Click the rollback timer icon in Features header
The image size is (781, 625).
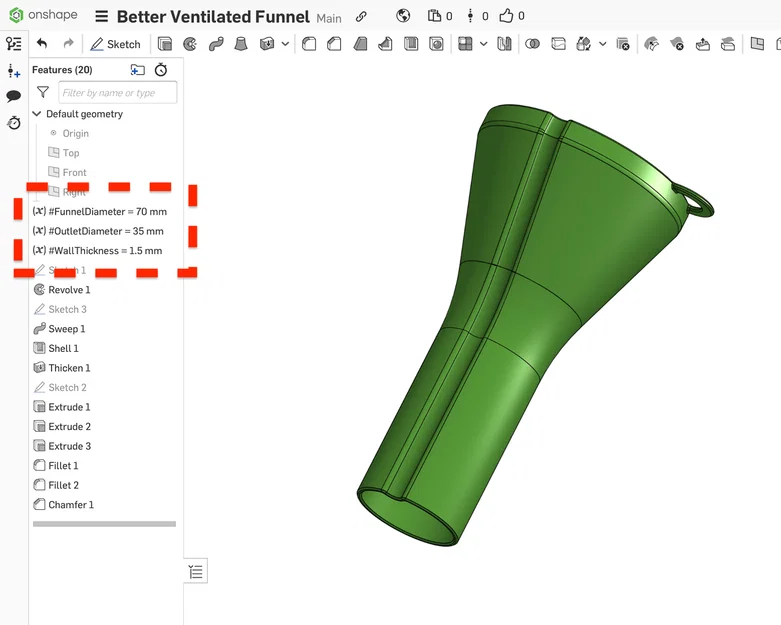[x=161, y=70]
